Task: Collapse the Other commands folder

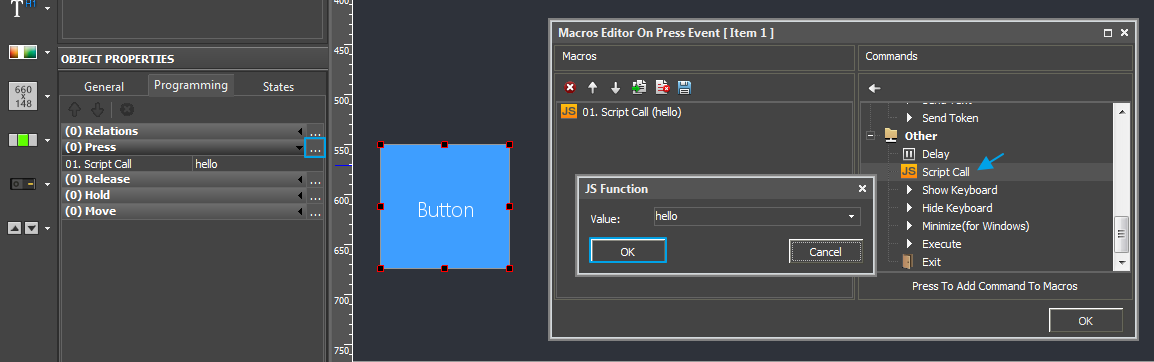Action: click(870, 136)
